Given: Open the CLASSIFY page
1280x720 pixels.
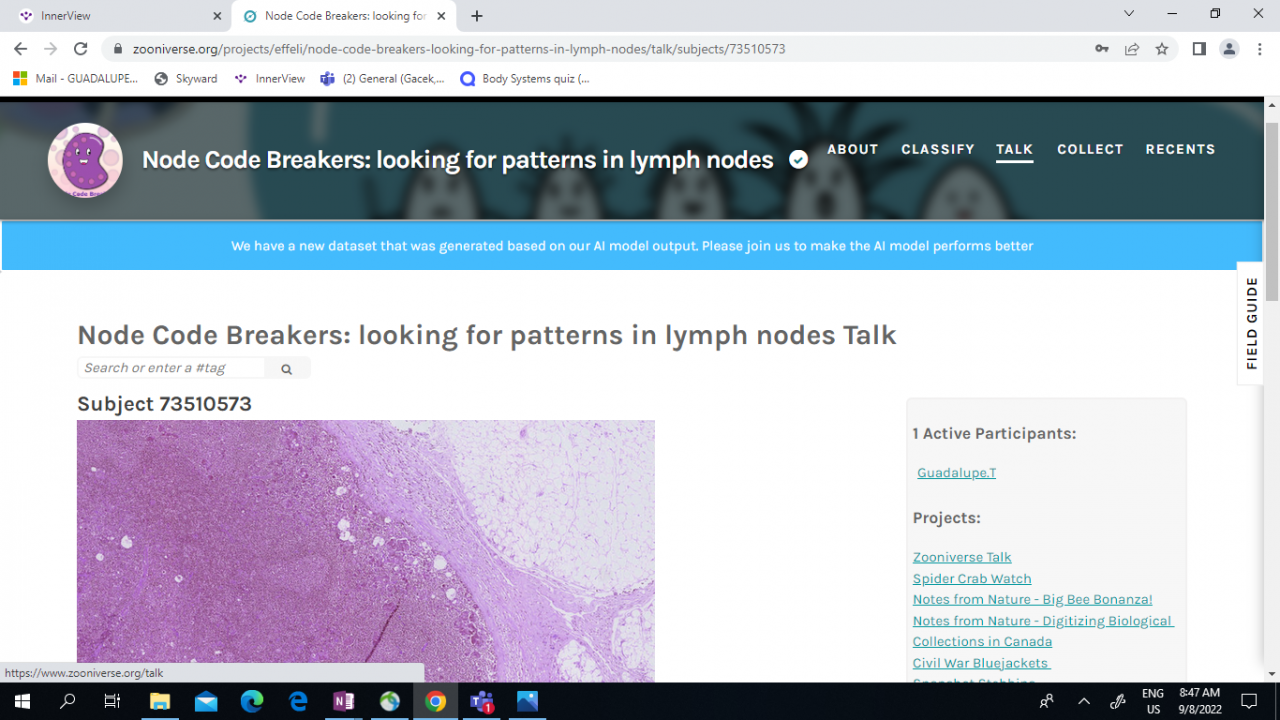Looking at the screenshot, I should click(x=938, y=149).
